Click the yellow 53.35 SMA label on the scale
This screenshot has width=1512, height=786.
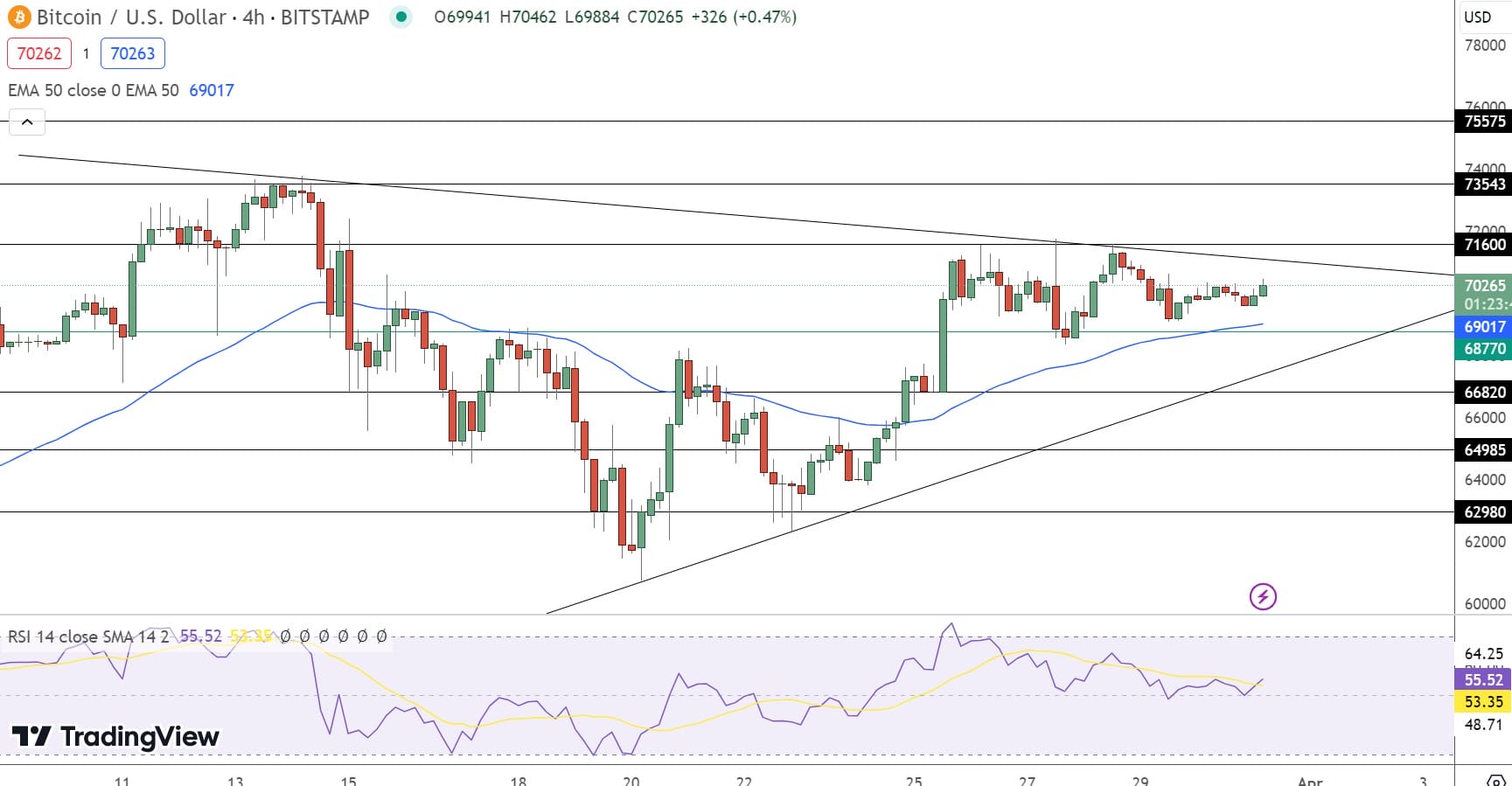pyautogui.click(x=1483, y=701)
